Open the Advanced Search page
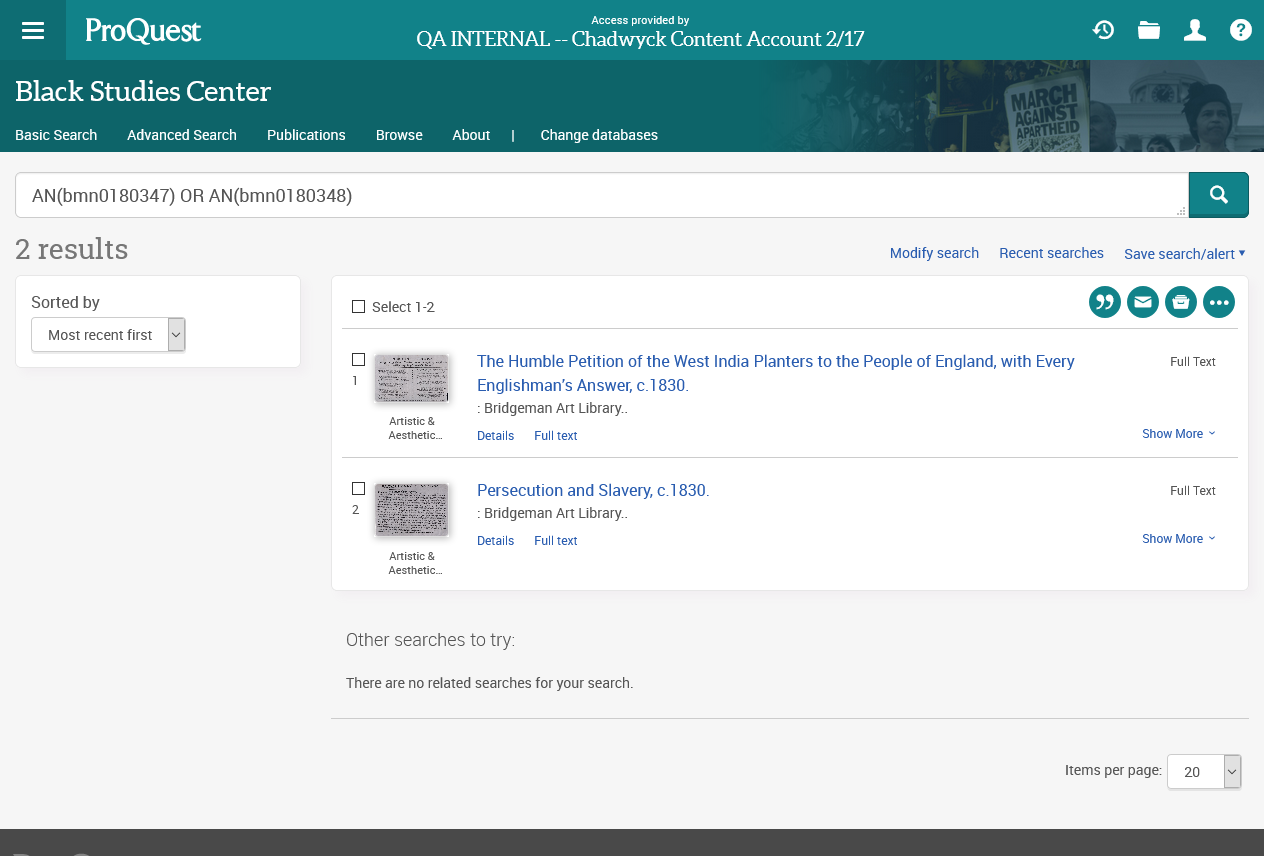 point(182,135)
